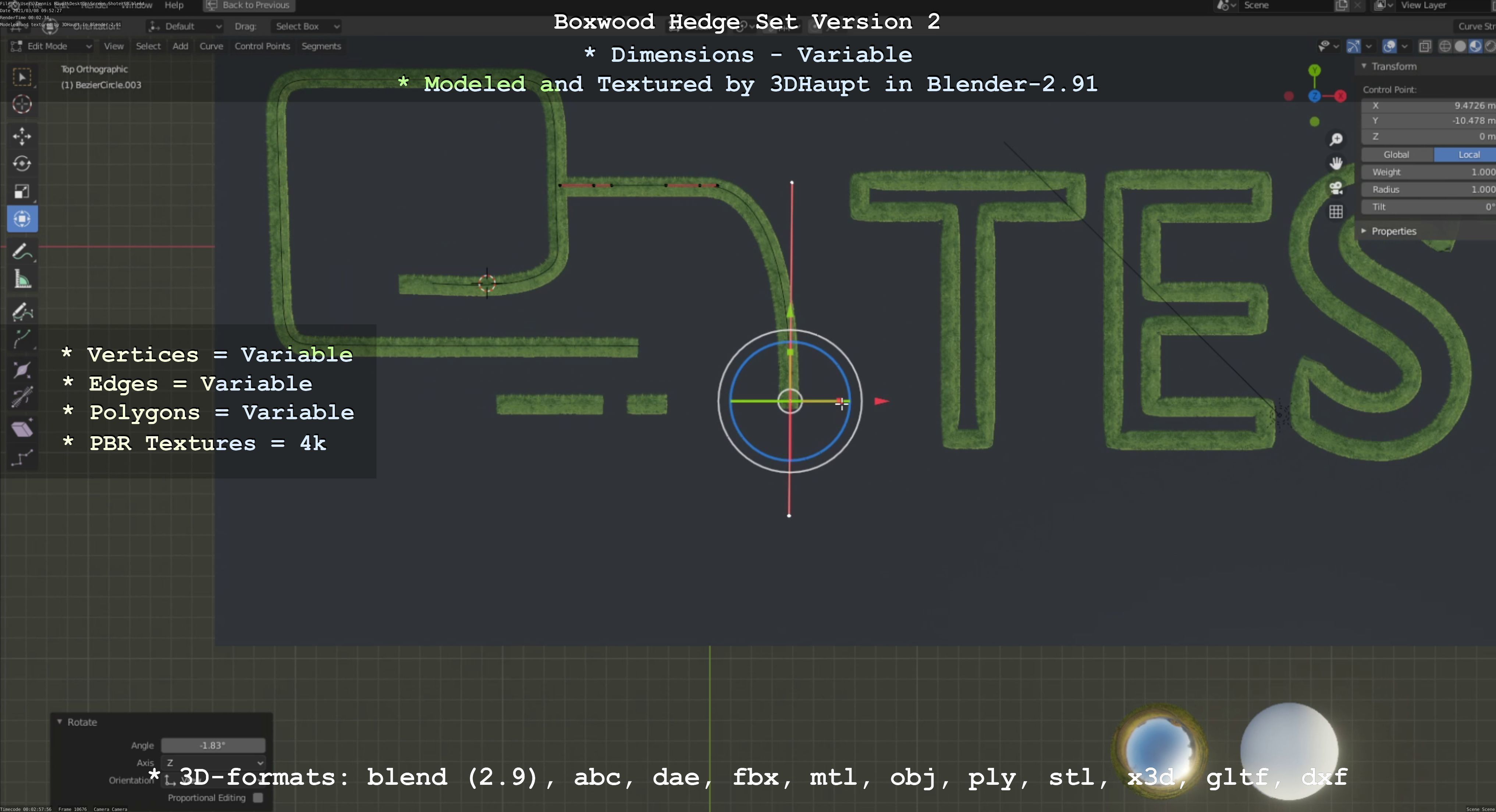Switch control point space to Global

(1396, 154)
